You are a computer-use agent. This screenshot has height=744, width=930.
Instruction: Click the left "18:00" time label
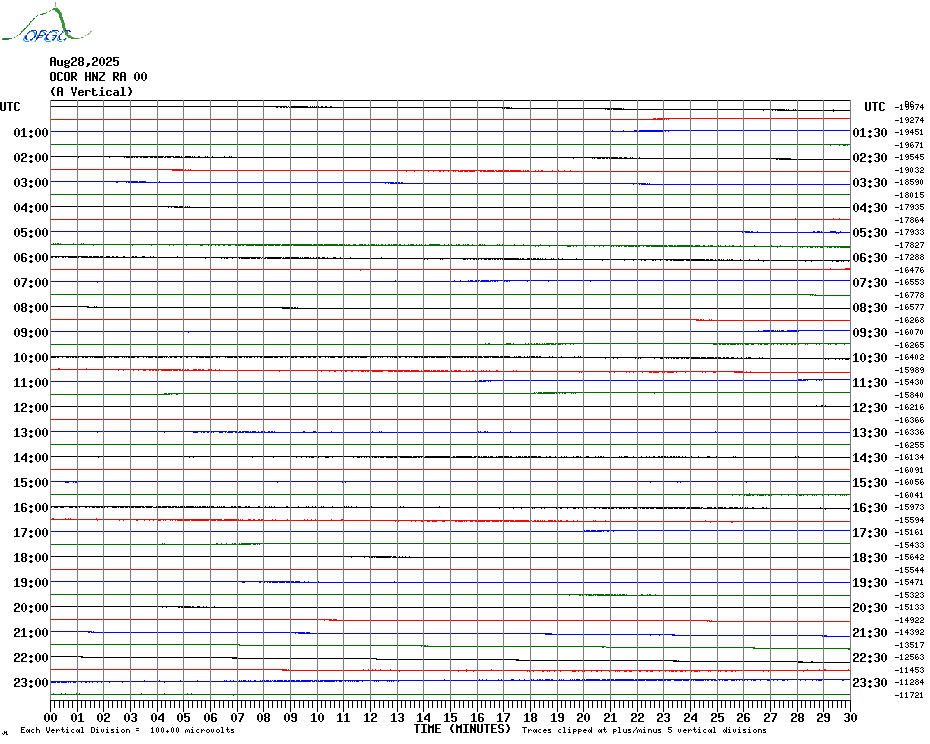click(31, 558)
